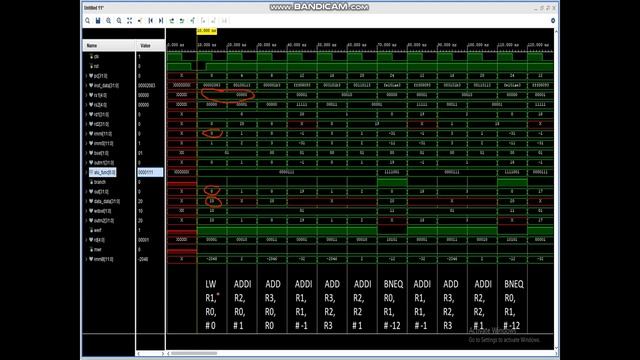Expand the rd1[31:0] bus
This screenshot has height=360, width=640.
[x=87, y=115]
